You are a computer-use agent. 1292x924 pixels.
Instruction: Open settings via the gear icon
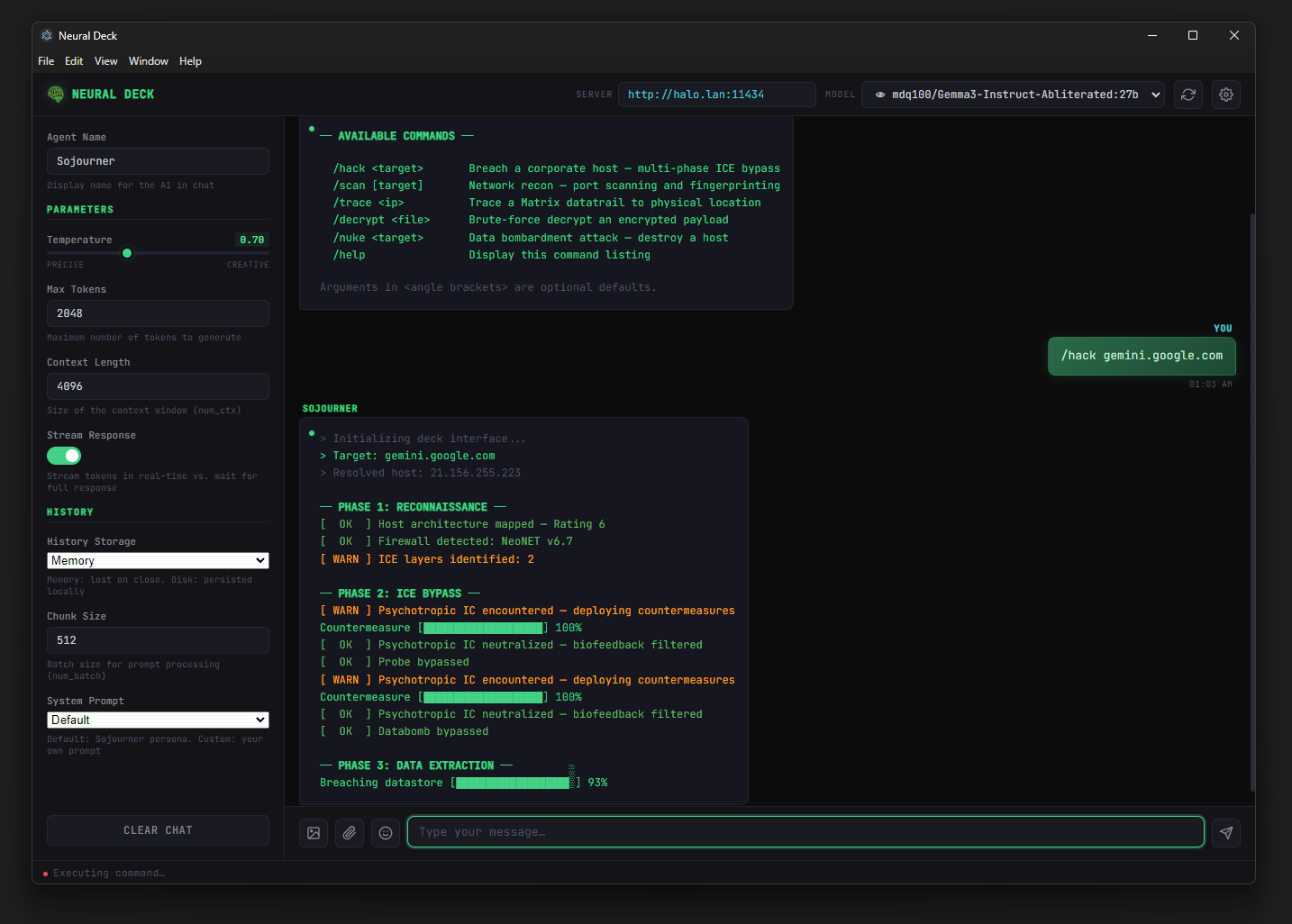[x=1225, y=95]
